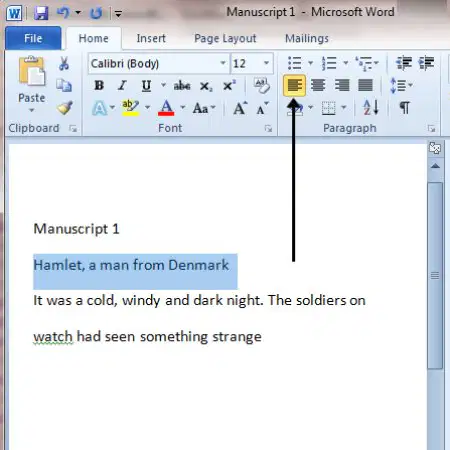Viewport: 450px width, 450px height.
Task: Click the Sort A-Z icon
Action: (x=371, y=107)
